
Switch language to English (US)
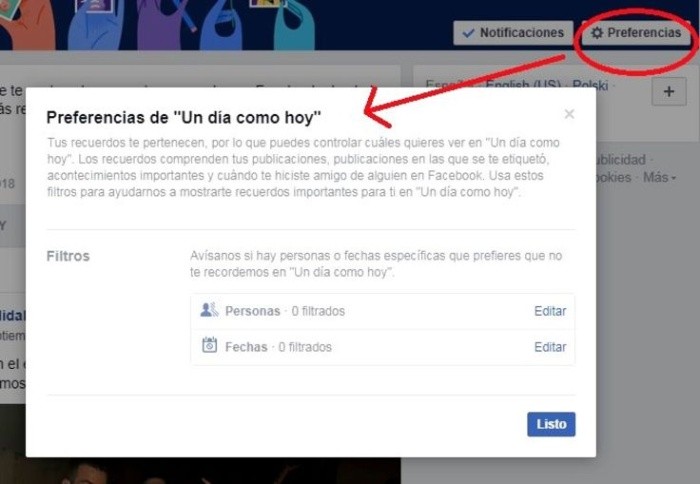pyautogui.click(x=523, y=85)
